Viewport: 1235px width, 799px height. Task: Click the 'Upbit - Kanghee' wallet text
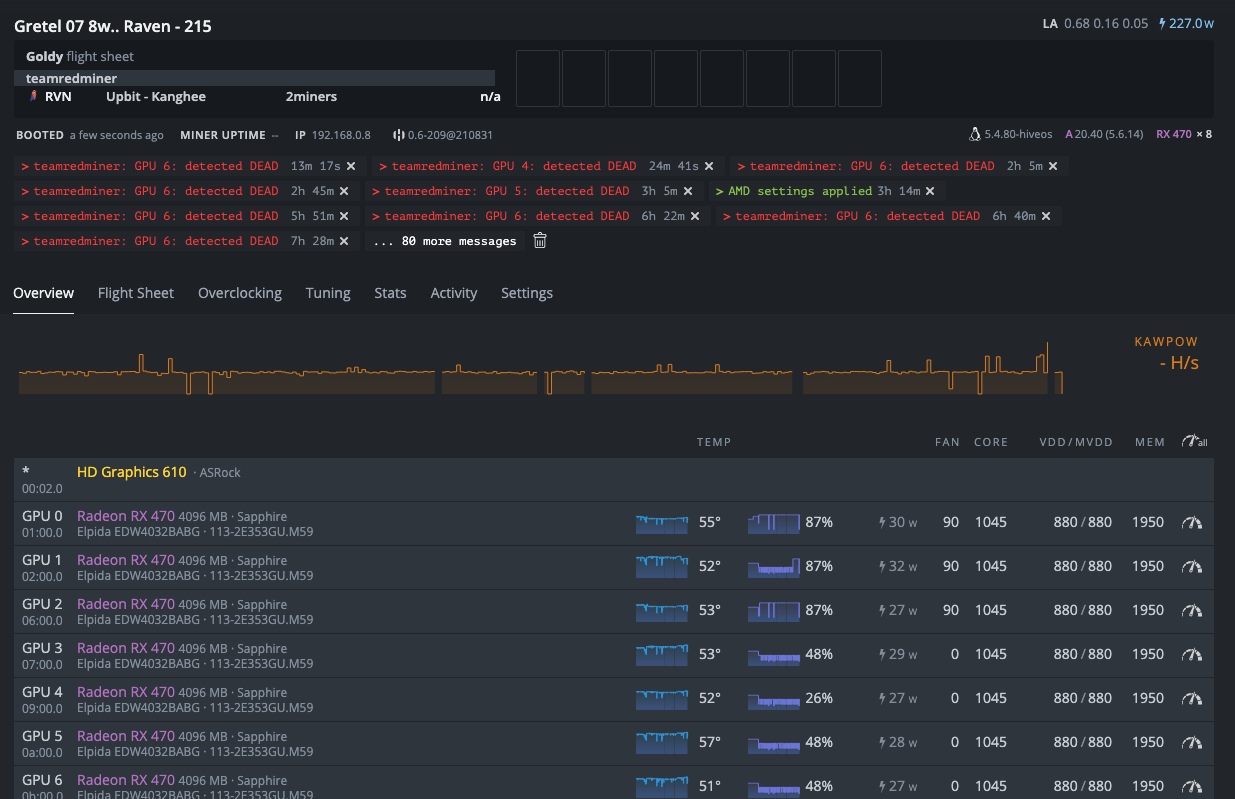click(156, 97)
